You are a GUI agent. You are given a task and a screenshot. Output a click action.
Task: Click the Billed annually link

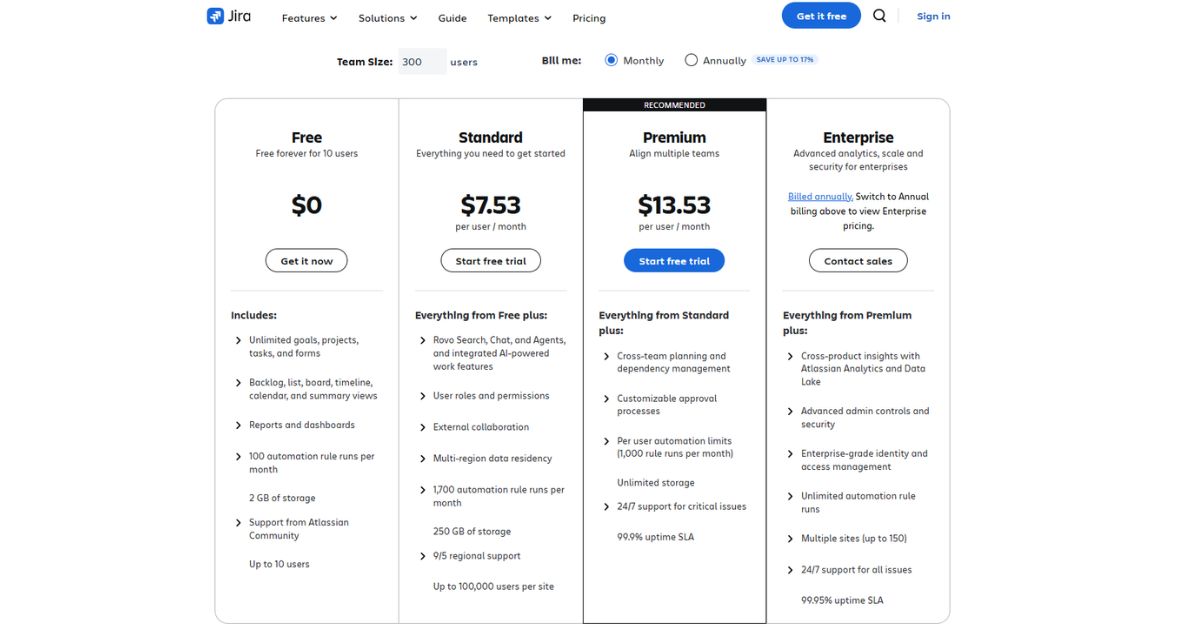pyautogui.click(x=820, y=197)
